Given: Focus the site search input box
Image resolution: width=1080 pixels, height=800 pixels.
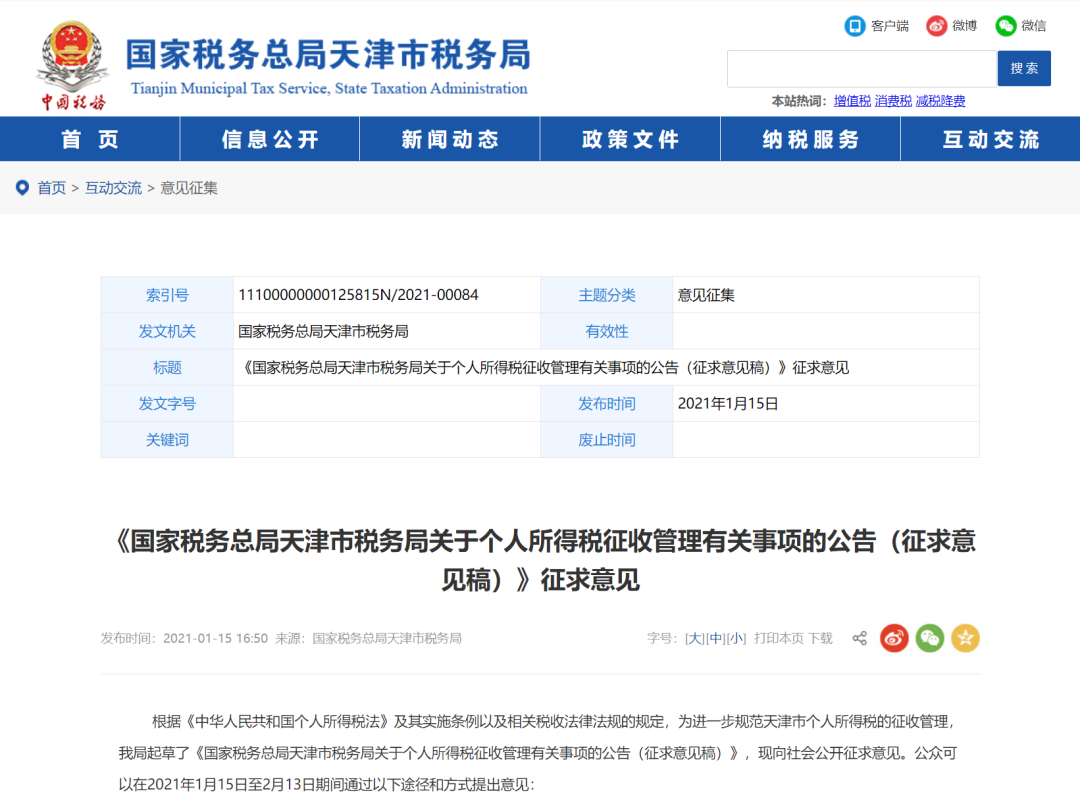Looking at the screenshot, I should coord(861,69).
